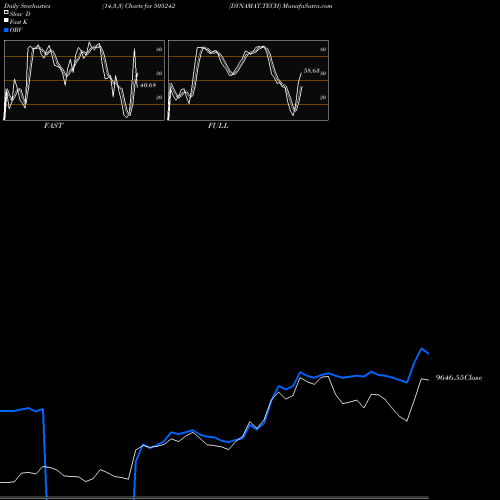500x500 pixels.
Task: Click the FULL stochastic chart panel
Action: click(x=248, y=80)
